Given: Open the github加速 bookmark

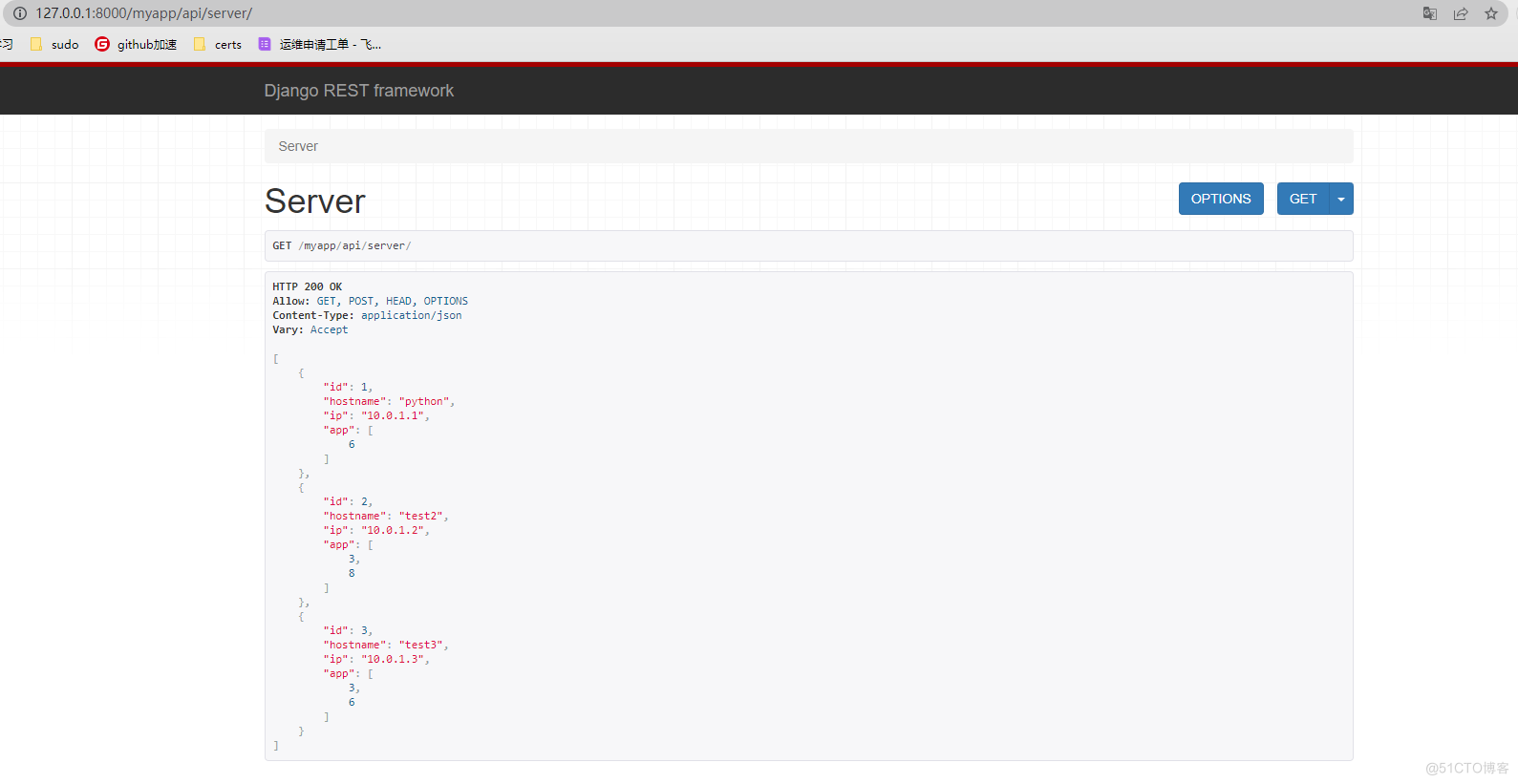Looking at the screenshot, I should point(136,45).
